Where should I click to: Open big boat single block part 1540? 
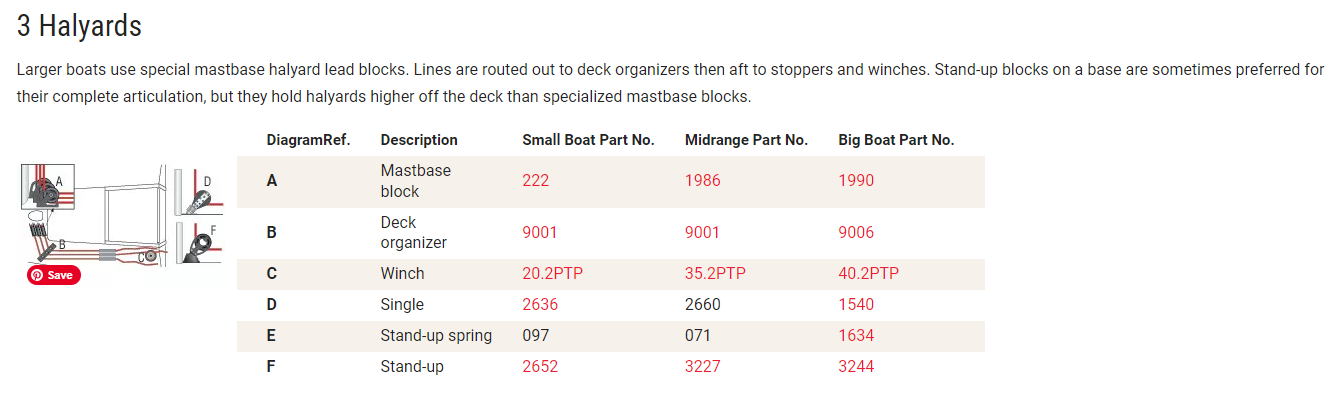(x=856, y=305)
